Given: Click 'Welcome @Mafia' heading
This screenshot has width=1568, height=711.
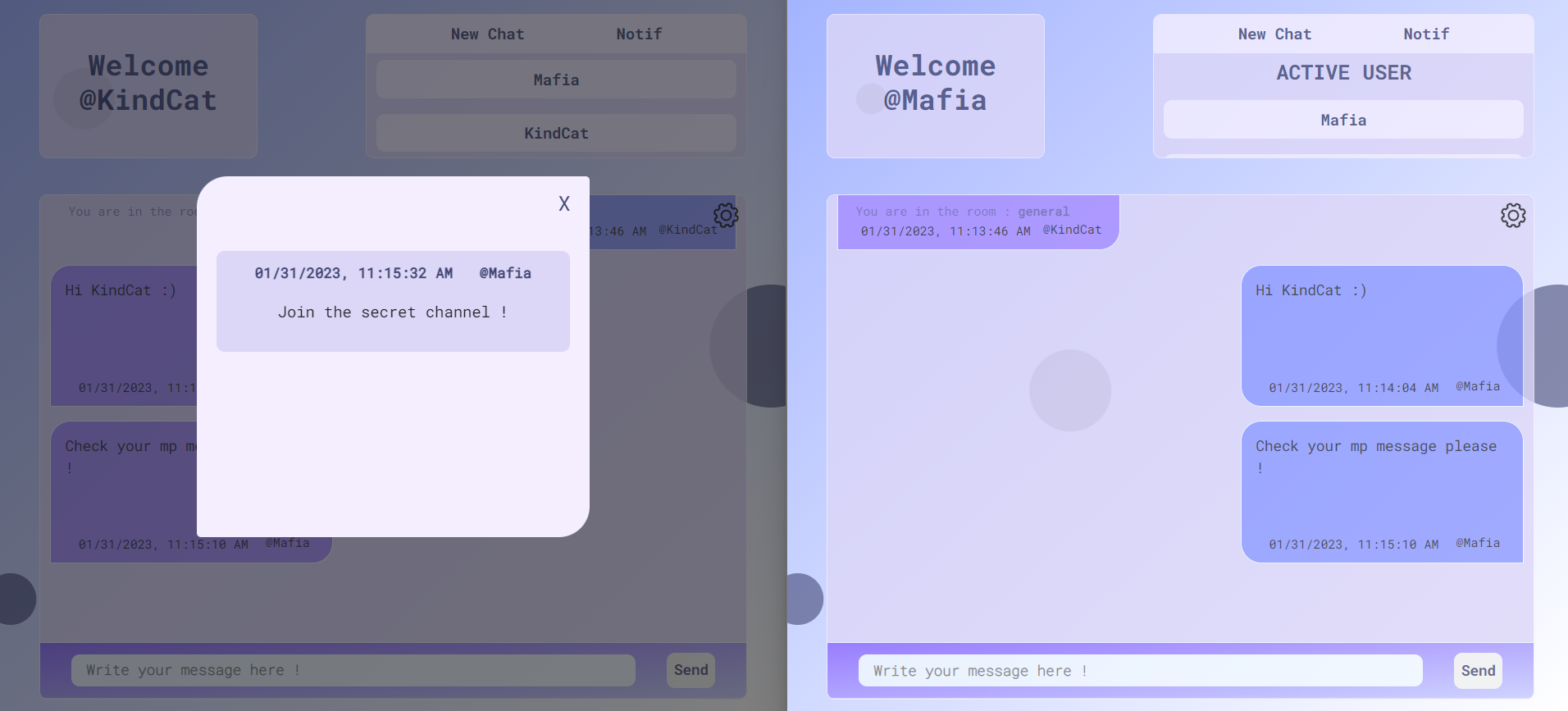Looking at the screenshot, I should tap(936, 83).
